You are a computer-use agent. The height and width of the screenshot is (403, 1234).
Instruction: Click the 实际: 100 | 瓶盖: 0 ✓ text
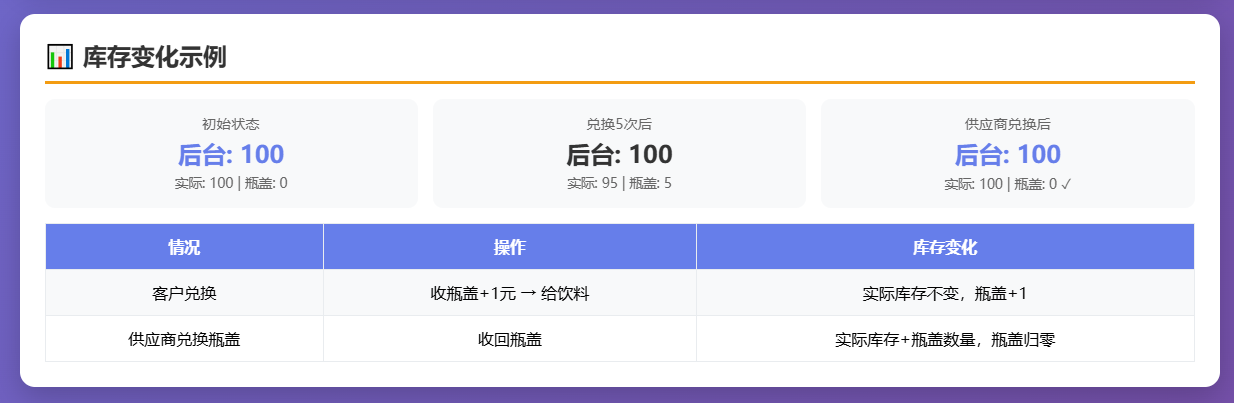pos(1007,184)
